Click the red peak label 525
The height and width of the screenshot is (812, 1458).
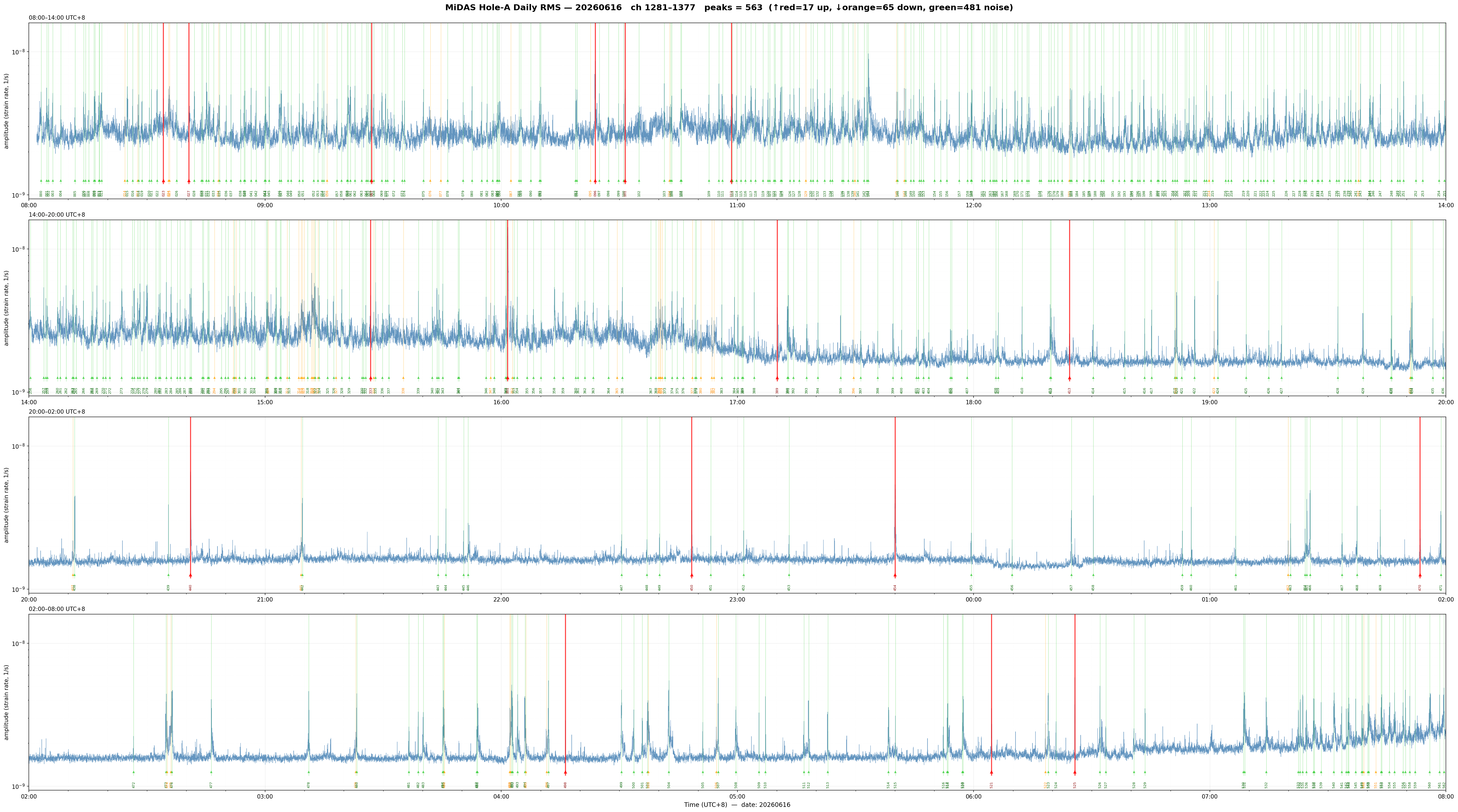(x=1075, y=785)
